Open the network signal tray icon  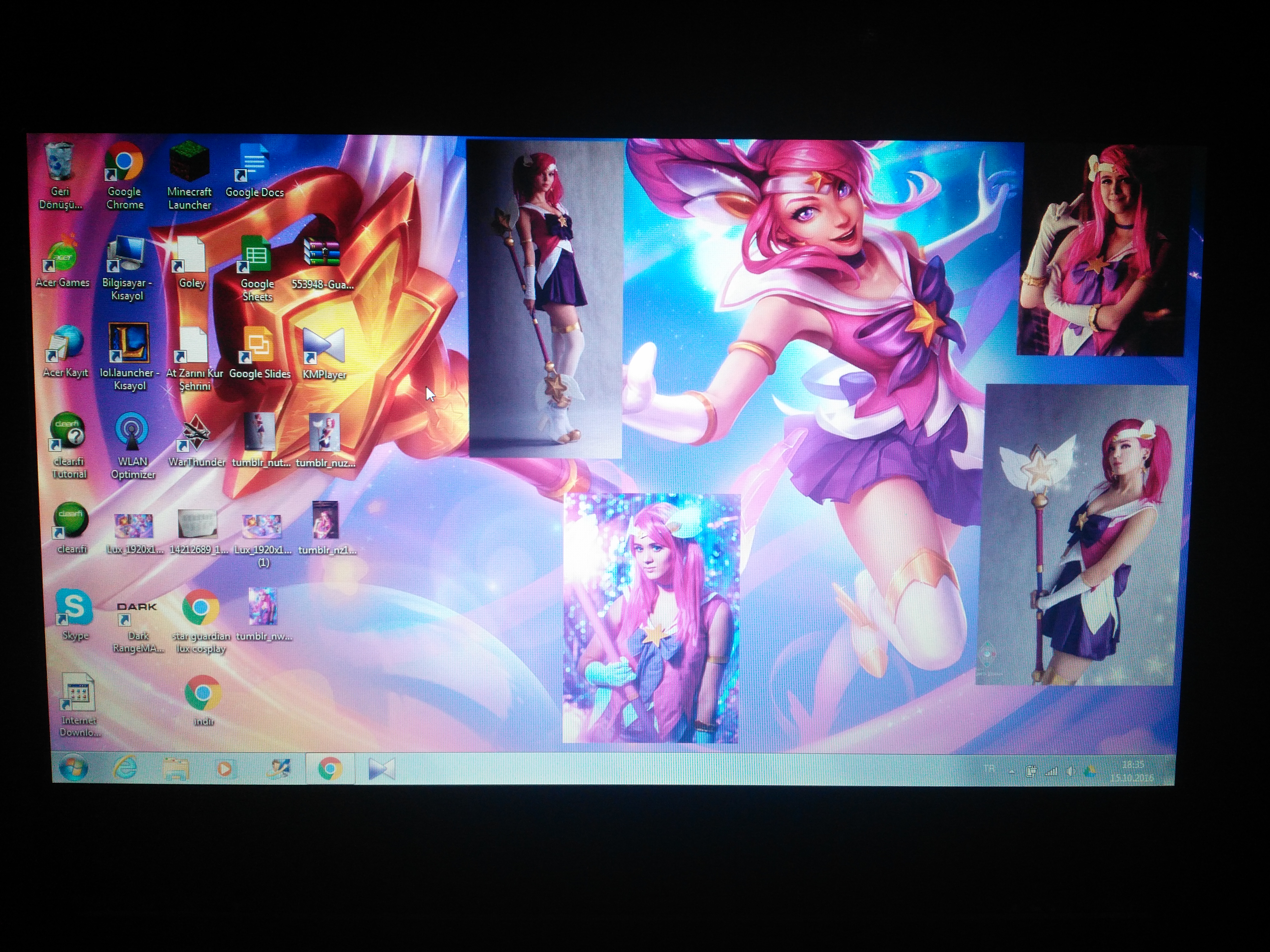pos(1051,772)
